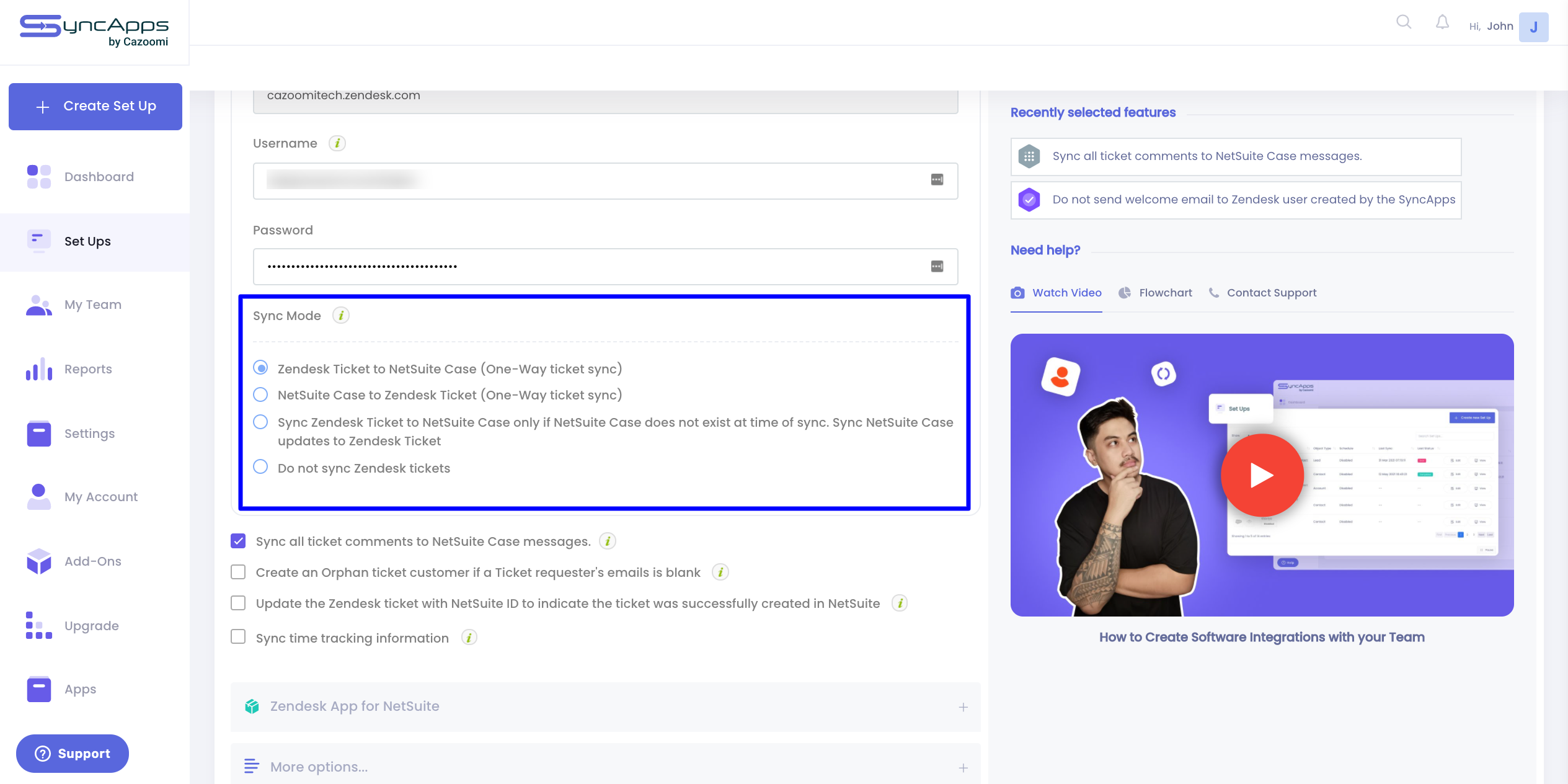Open Reports from the sidebar
The height and width of the screenshot is (784, 1568).
(x=95, y=369)
